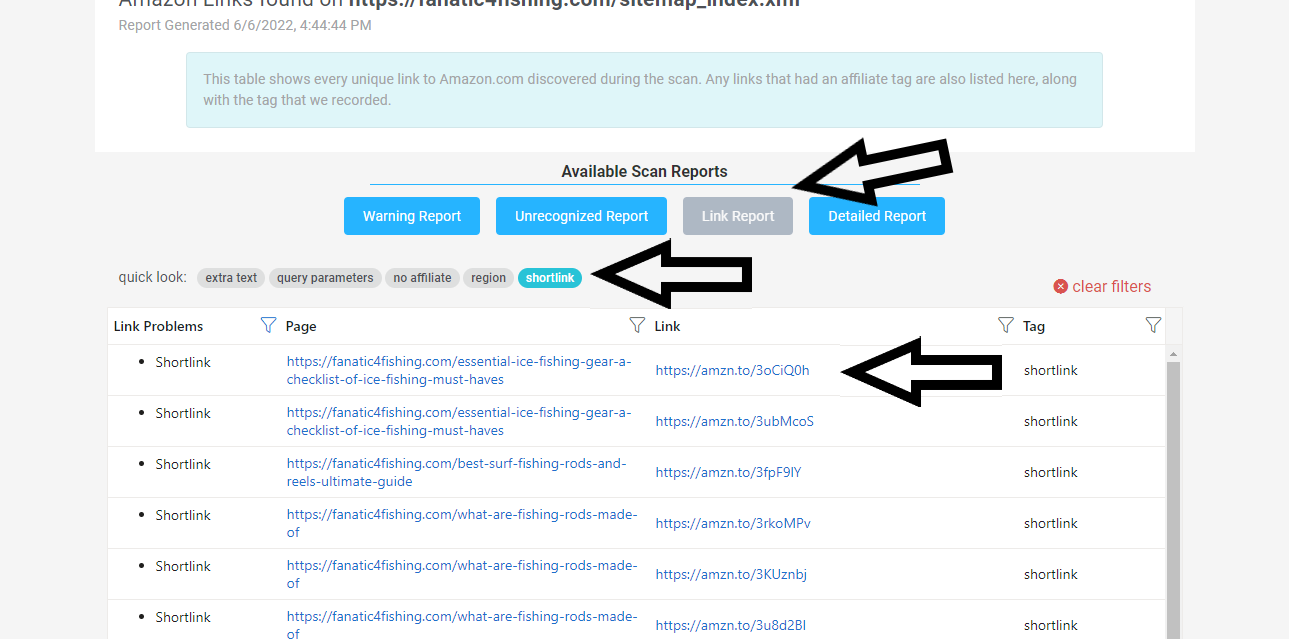Open the Detailed Report

point(877,216)
